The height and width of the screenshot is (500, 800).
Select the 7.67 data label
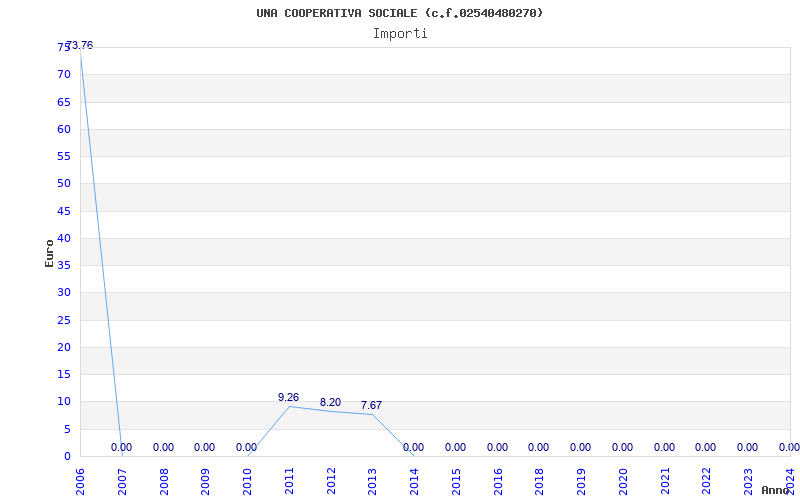click(371, 406)
